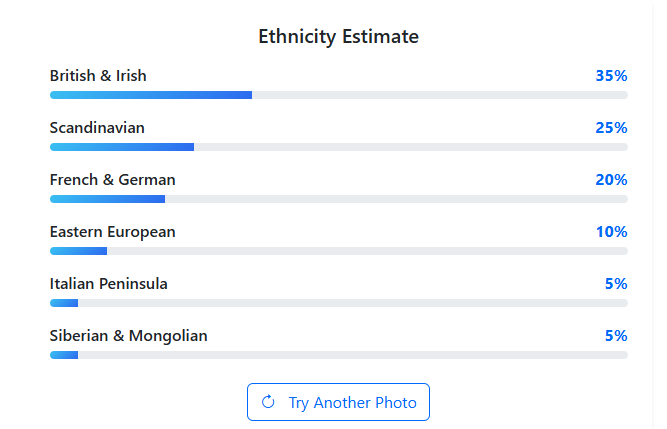667x429 pixels.
Task: Click the British & Irish progress bar
Action: pos(338,95)
